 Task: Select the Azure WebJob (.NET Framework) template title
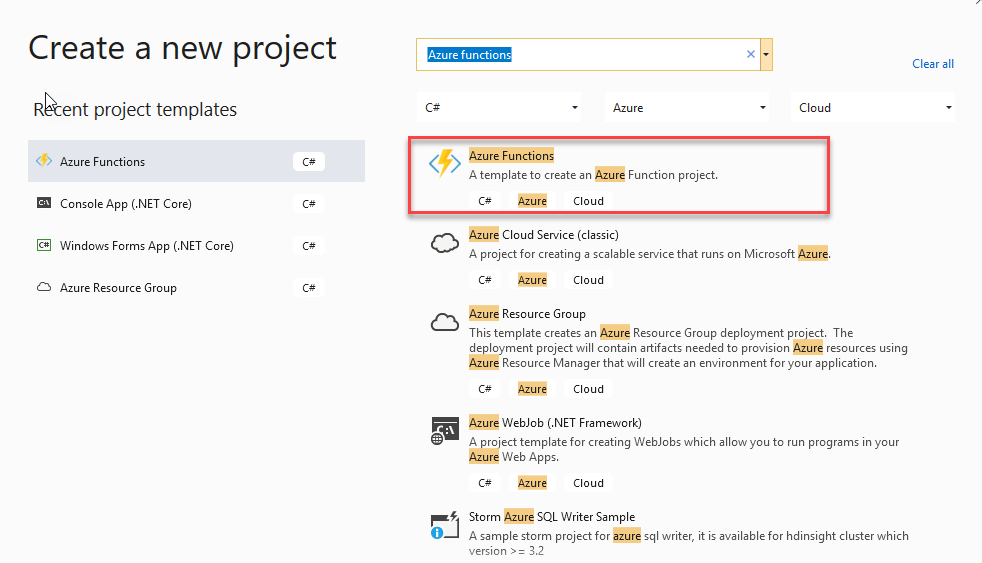pyautogui.click(x=555, y=423)
